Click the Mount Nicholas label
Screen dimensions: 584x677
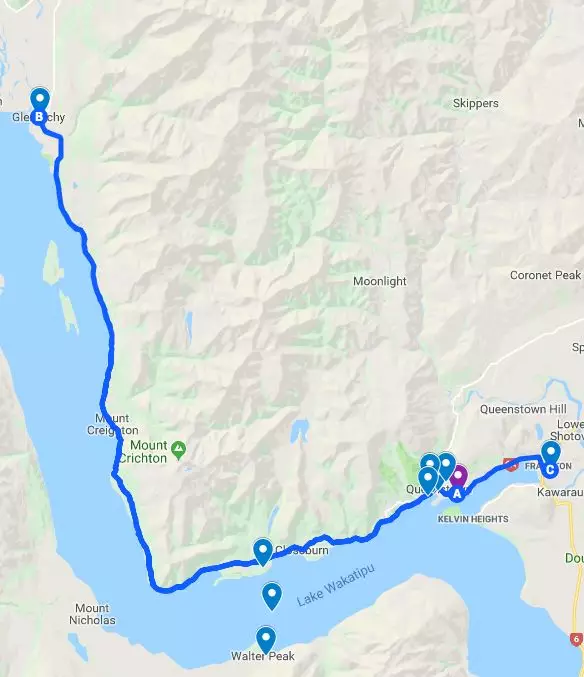tap(92, 614)
